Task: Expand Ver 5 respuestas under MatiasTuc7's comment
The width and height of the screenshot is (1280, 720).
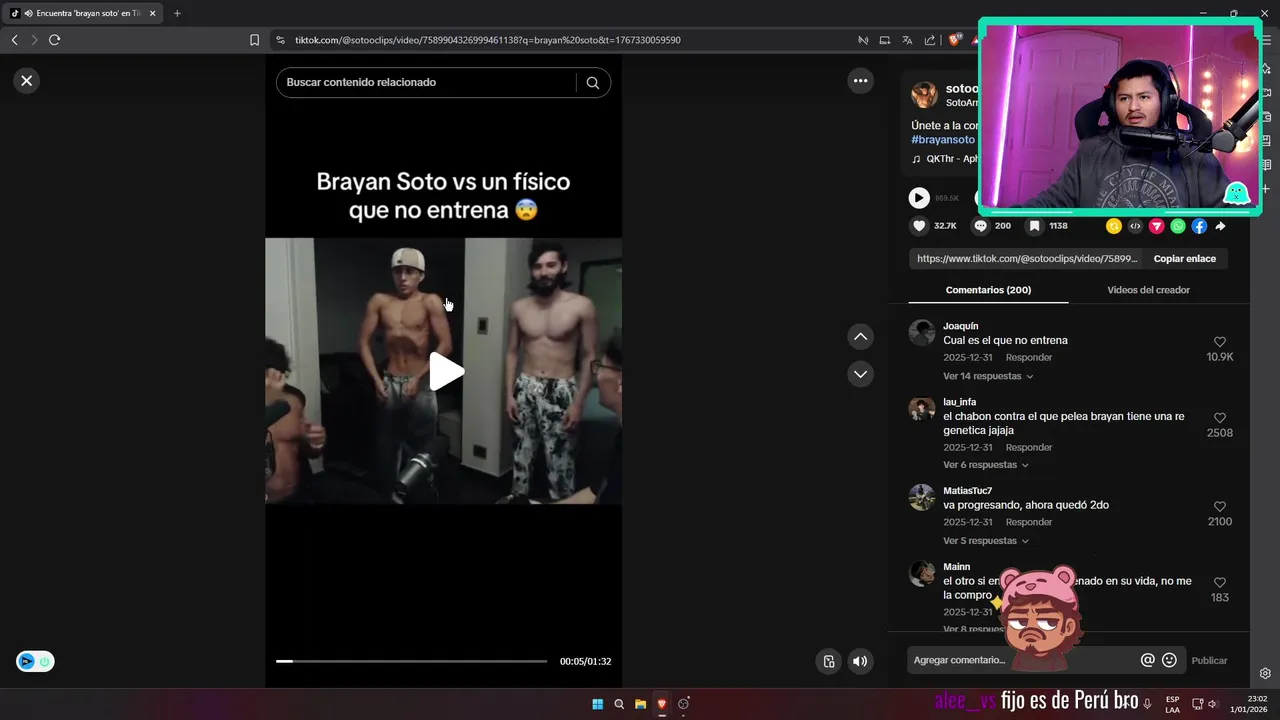Action: click(x=986, y=541)
